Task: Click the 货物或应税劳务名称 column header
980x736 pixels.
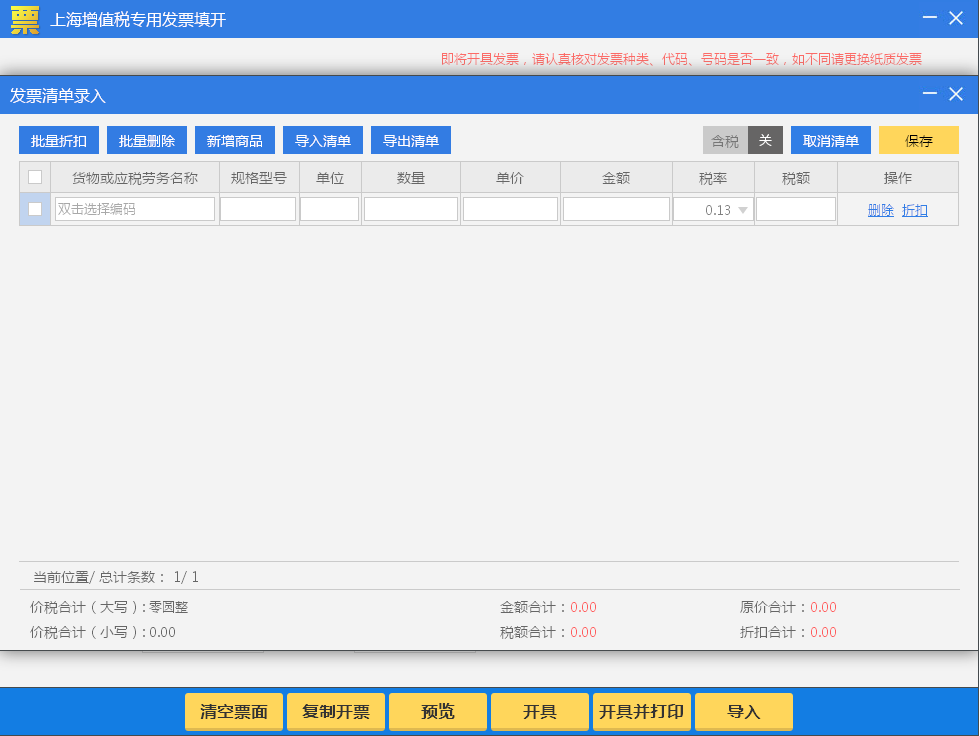Action: [135, 178]
